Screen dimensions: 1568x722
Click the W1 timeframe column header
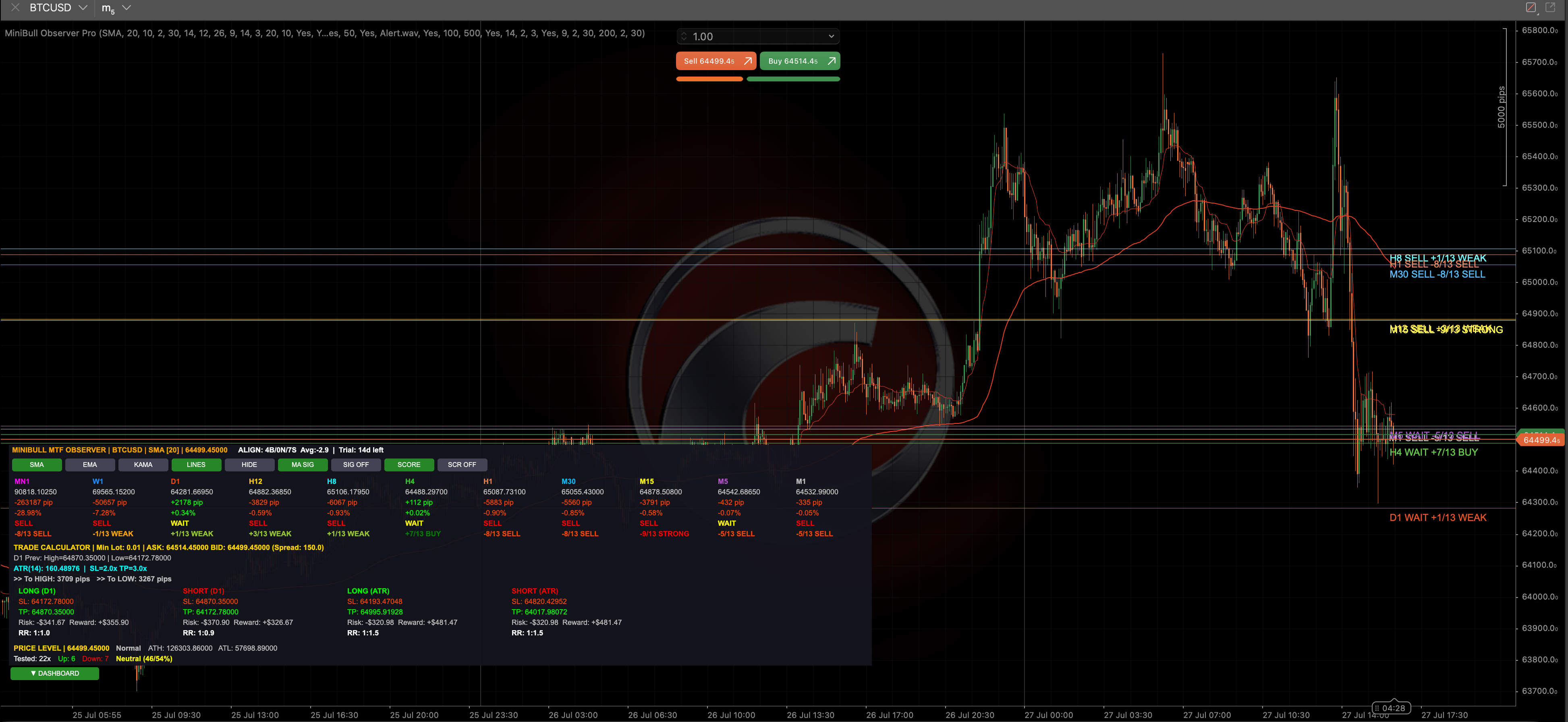98,481
